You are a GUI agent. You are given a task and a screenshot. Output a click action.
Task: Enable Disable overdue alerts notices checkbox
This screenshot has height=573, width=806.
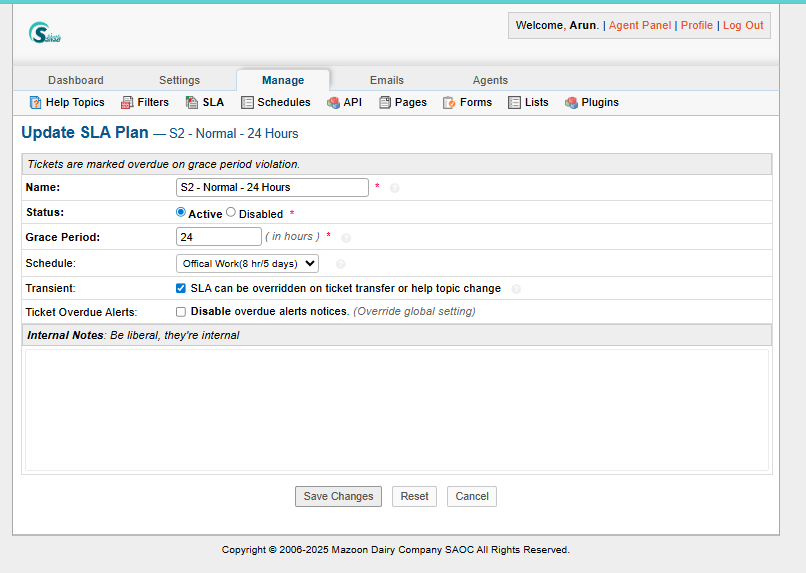(181, 312)
